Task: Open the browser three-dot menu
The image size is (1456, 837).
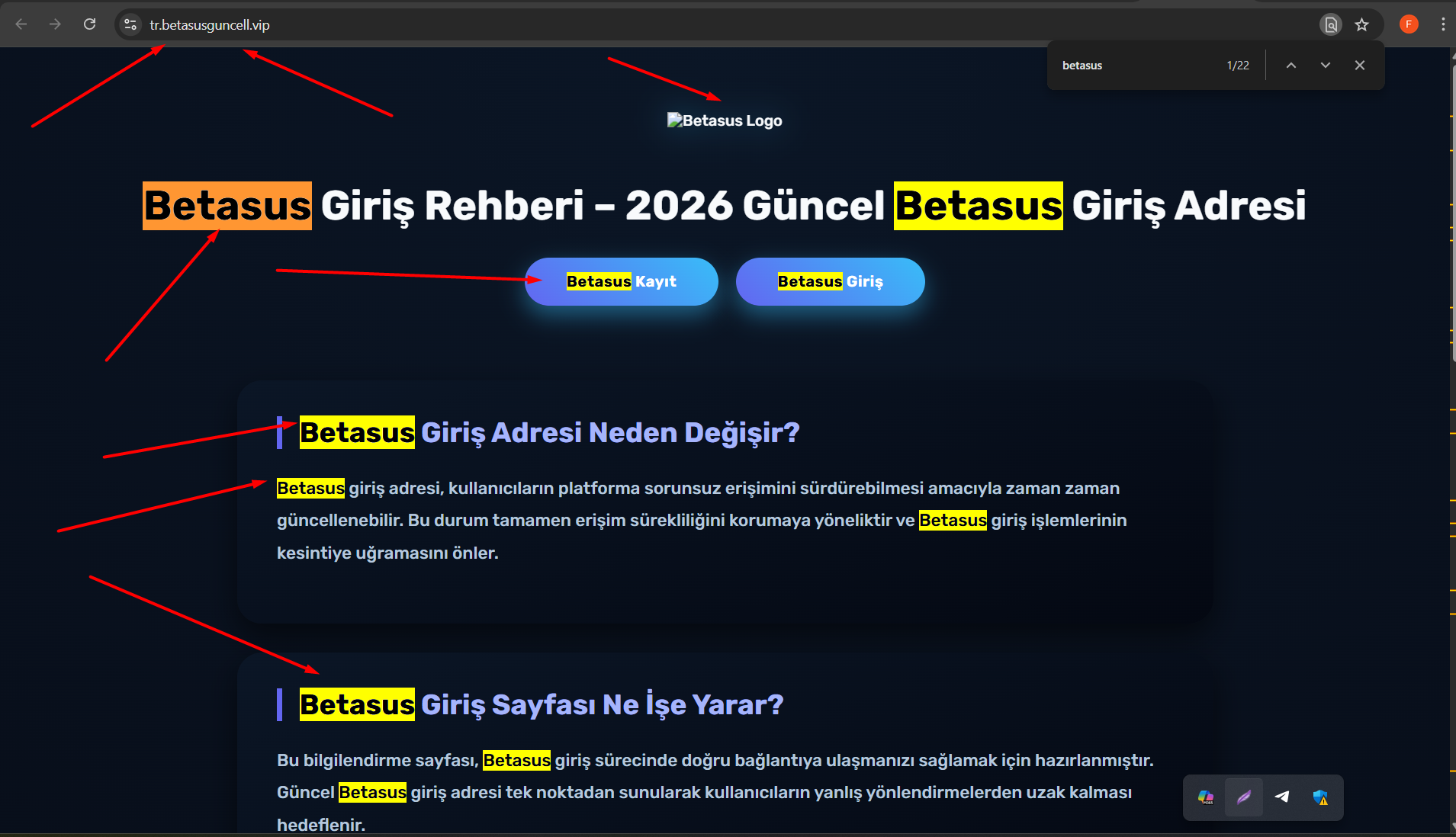Action: (1443, 24)
